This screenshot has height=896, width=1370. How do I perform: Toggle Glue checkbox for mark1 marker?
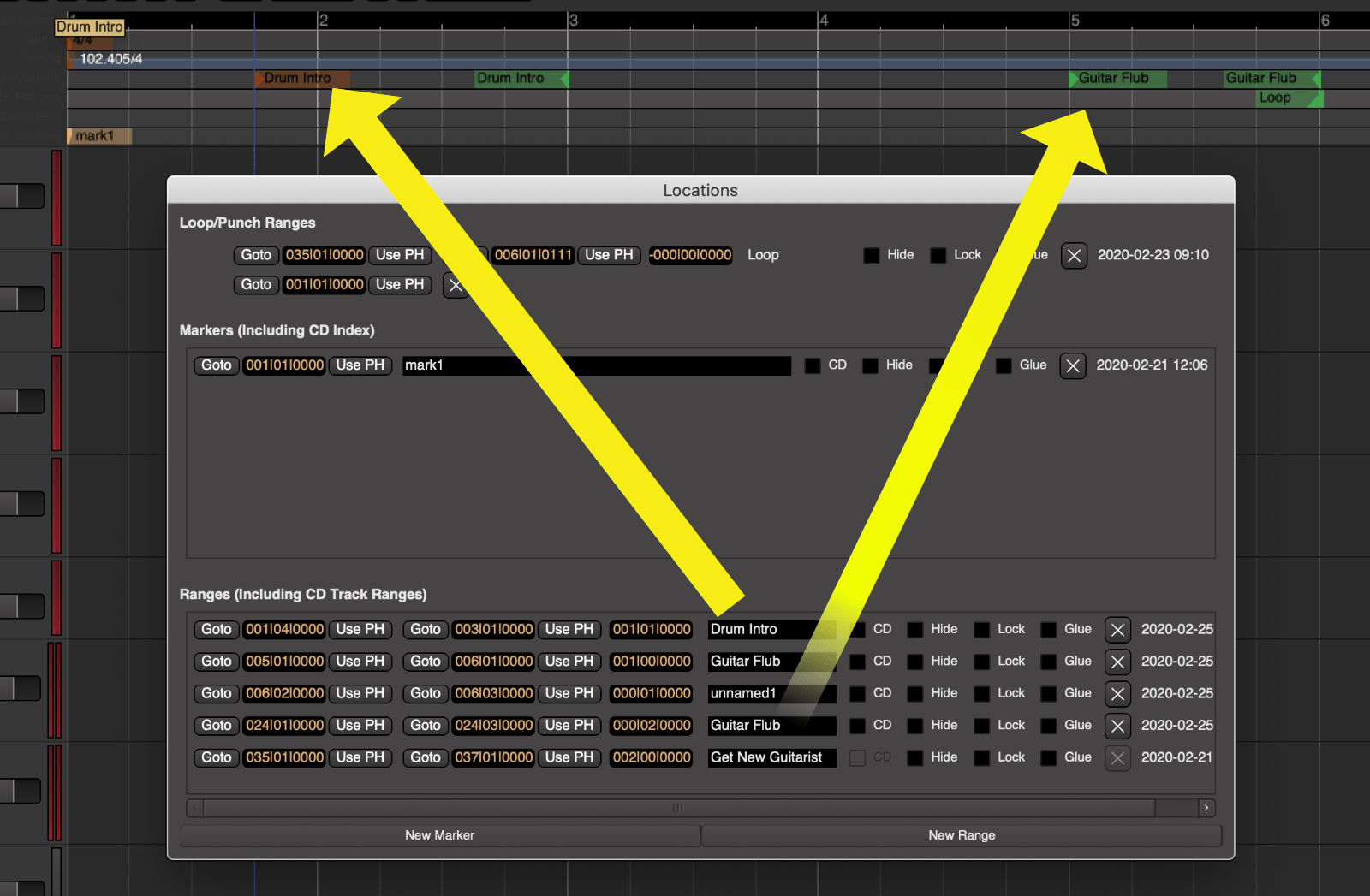coord(1004,365)
